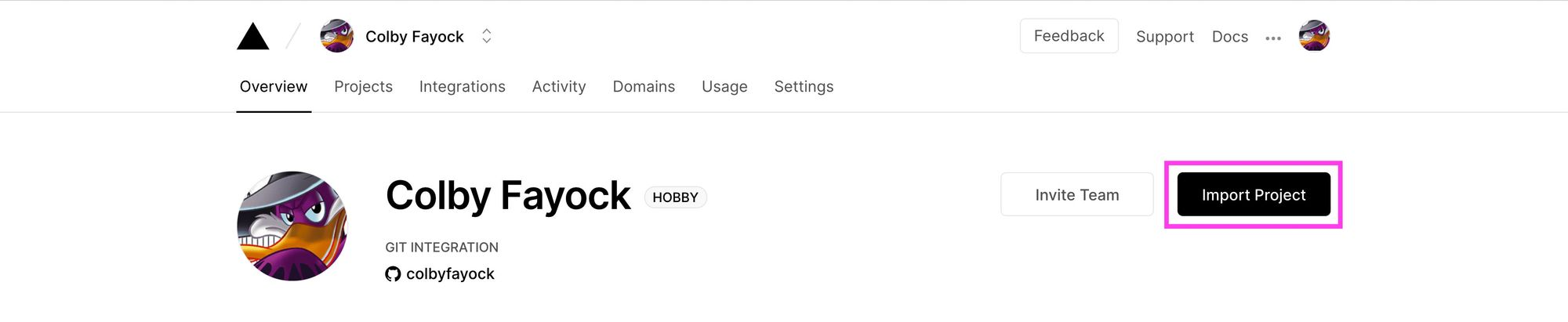Open the Projects tab
1568x322 pixels.
(x=363, y=86)
